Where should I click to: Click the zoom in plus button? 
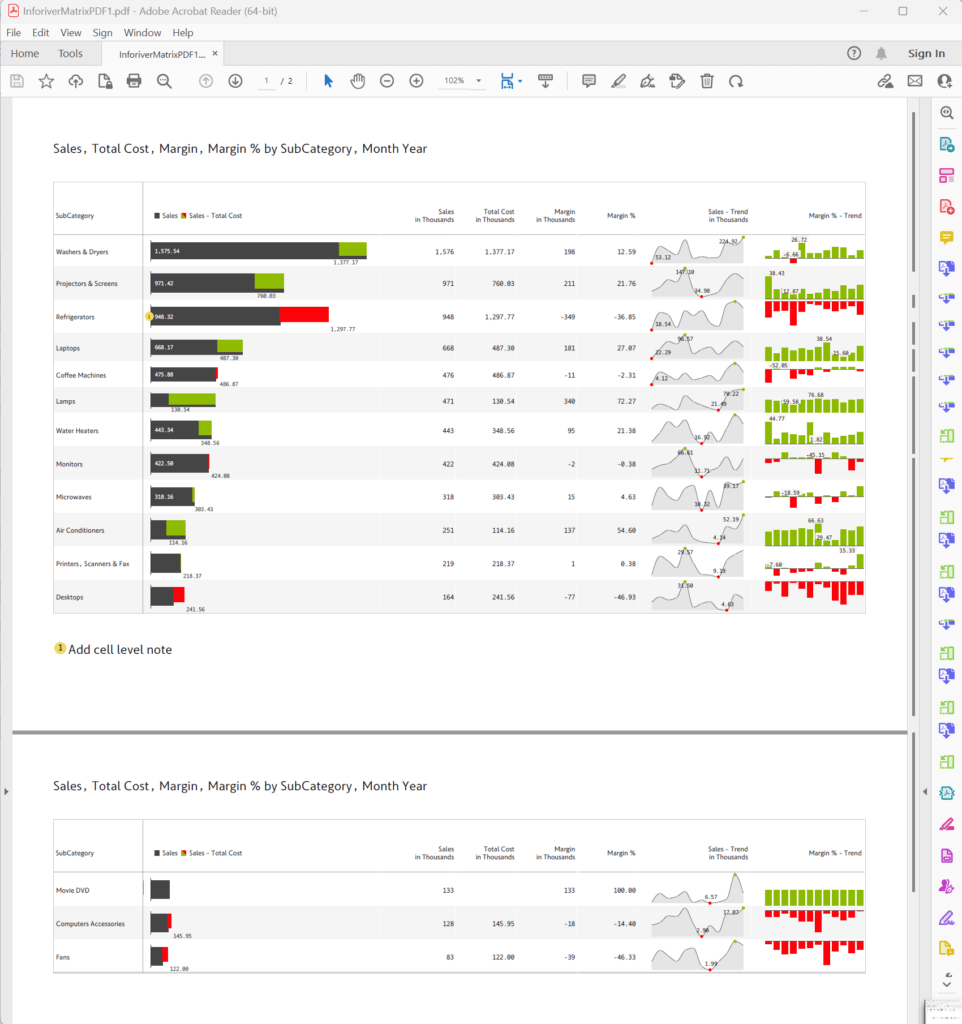[x=416, y=81]
